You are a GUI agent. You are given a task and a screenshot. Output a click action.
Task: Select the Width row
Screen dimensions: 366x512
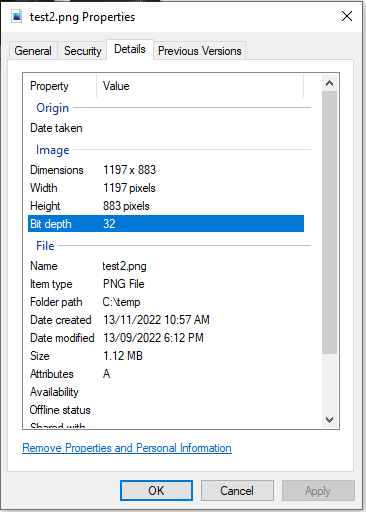[x=166, y=188]
